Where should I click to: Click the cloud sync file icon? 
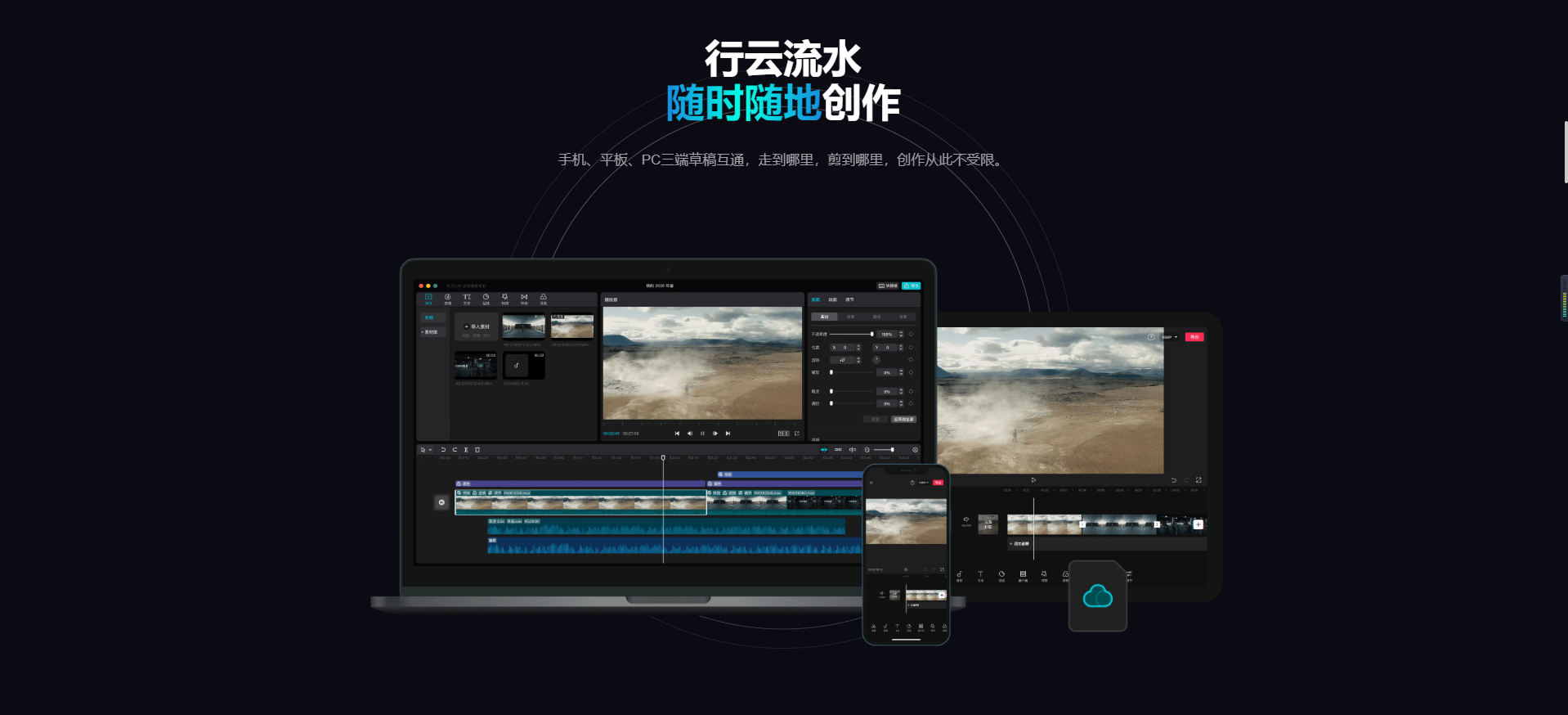[x=1097, y=596]
